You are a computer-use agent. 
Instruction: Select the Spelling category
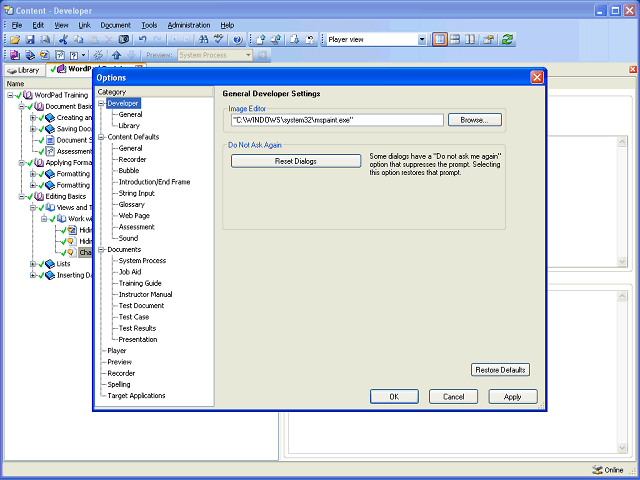119,384
